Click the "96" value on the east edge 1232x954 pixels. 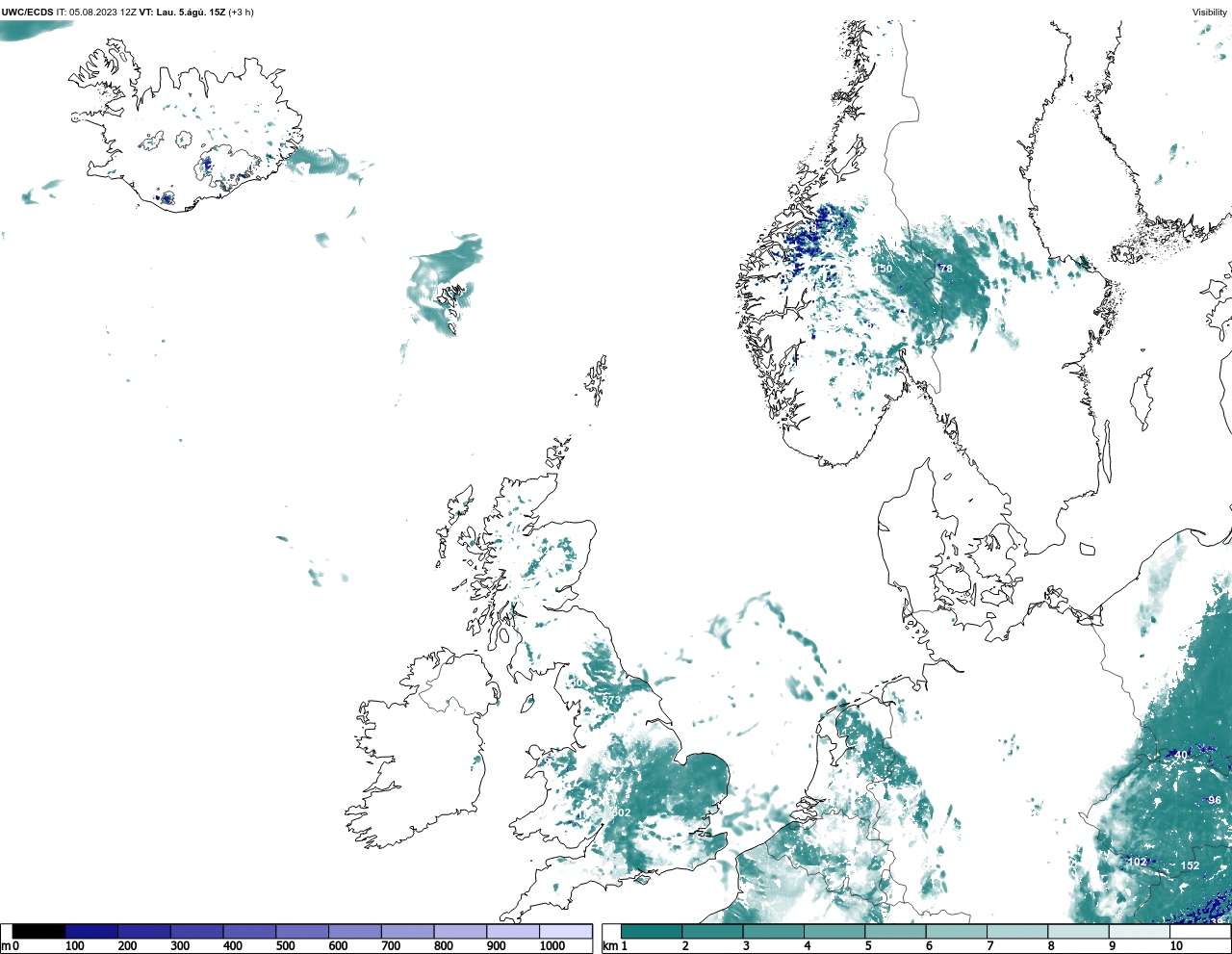[1215, 801]
